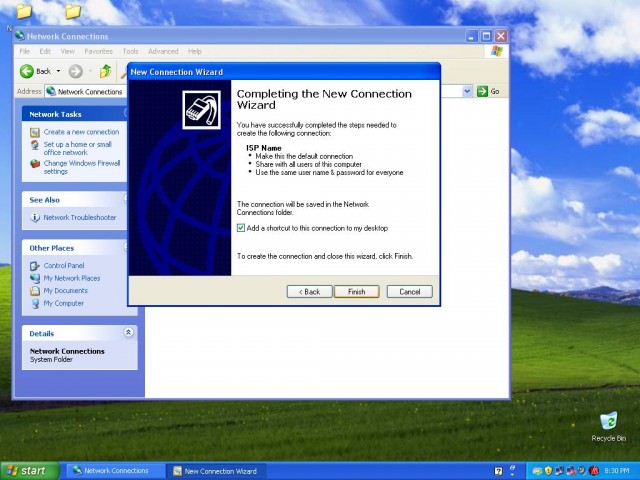640x480 pixels.
Task: Click the Other Places panel header
Action: click(75, 248)
